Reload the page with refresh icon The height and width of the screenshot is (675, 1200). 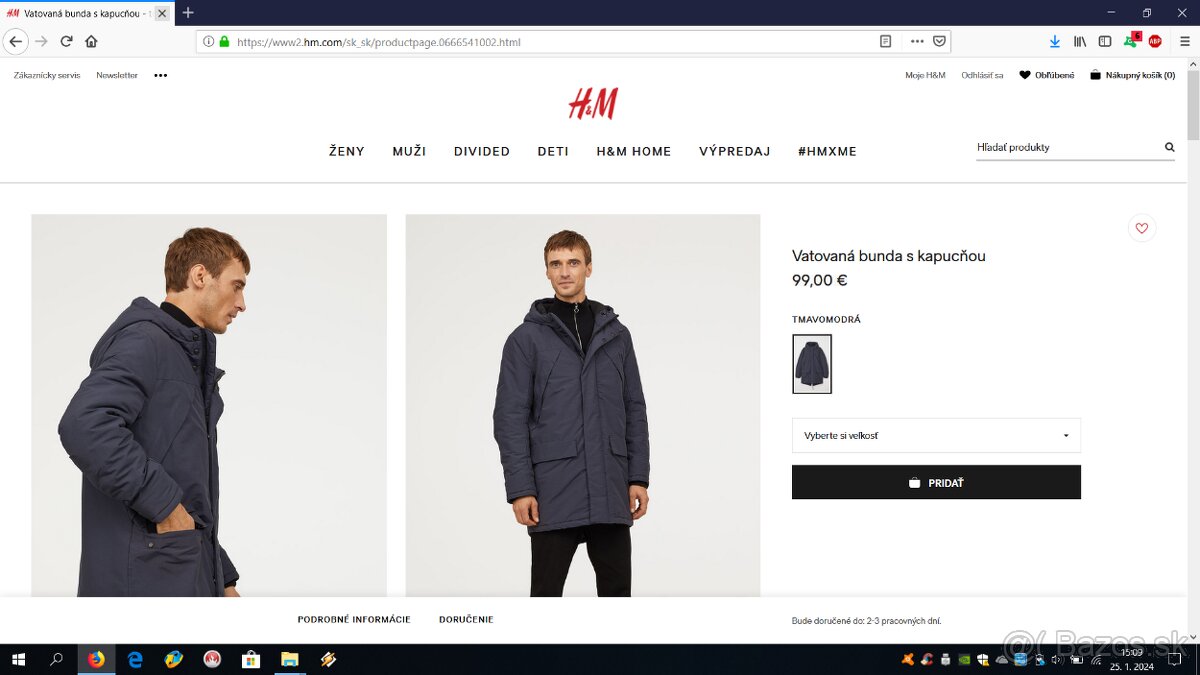pos(66,41)
